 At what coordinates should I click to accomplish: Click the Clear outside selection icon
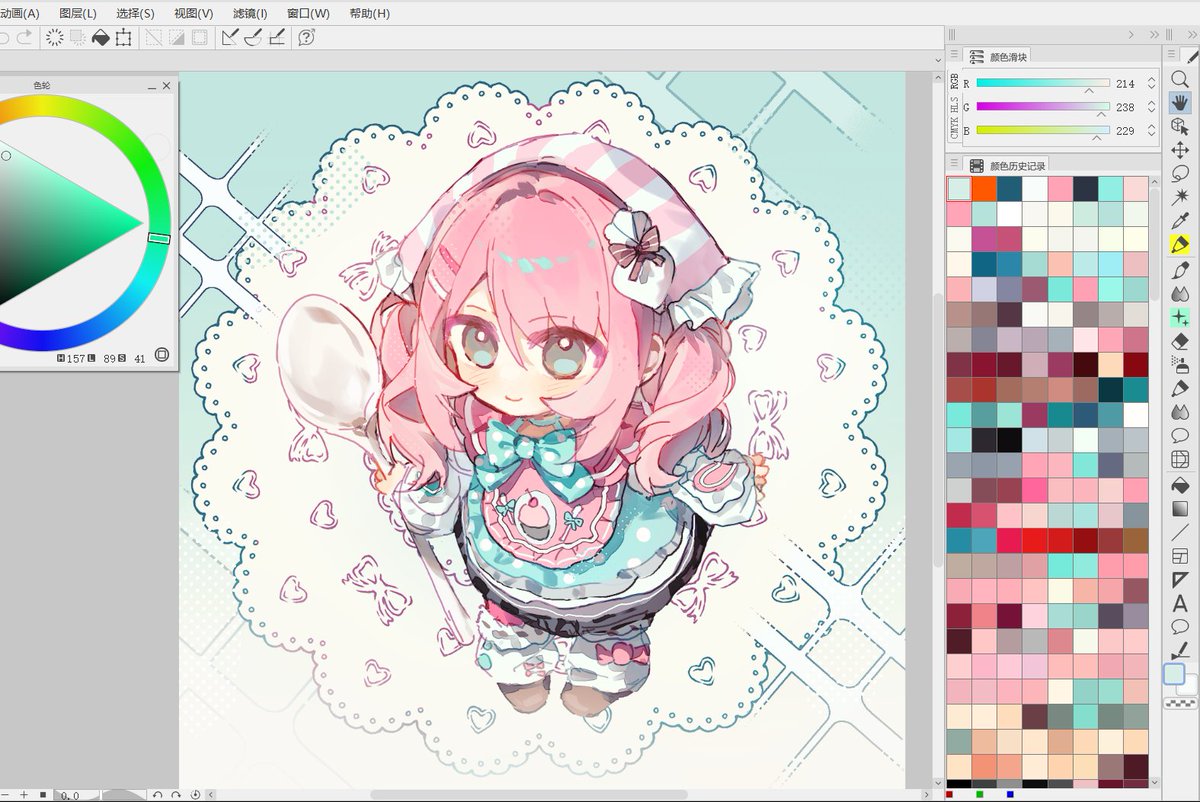pos(78,37)
